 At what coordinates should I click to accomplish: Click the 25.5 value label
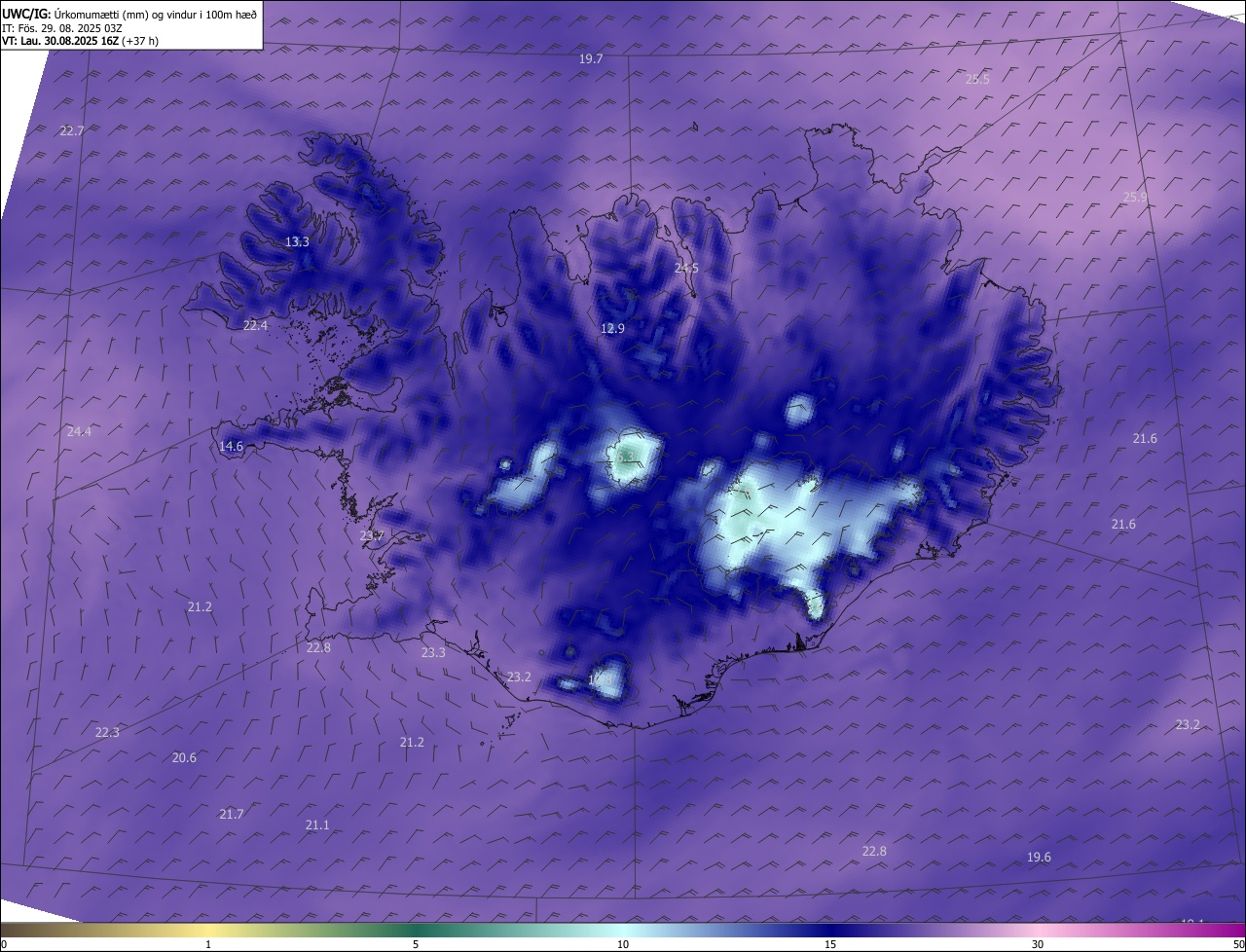977,80
